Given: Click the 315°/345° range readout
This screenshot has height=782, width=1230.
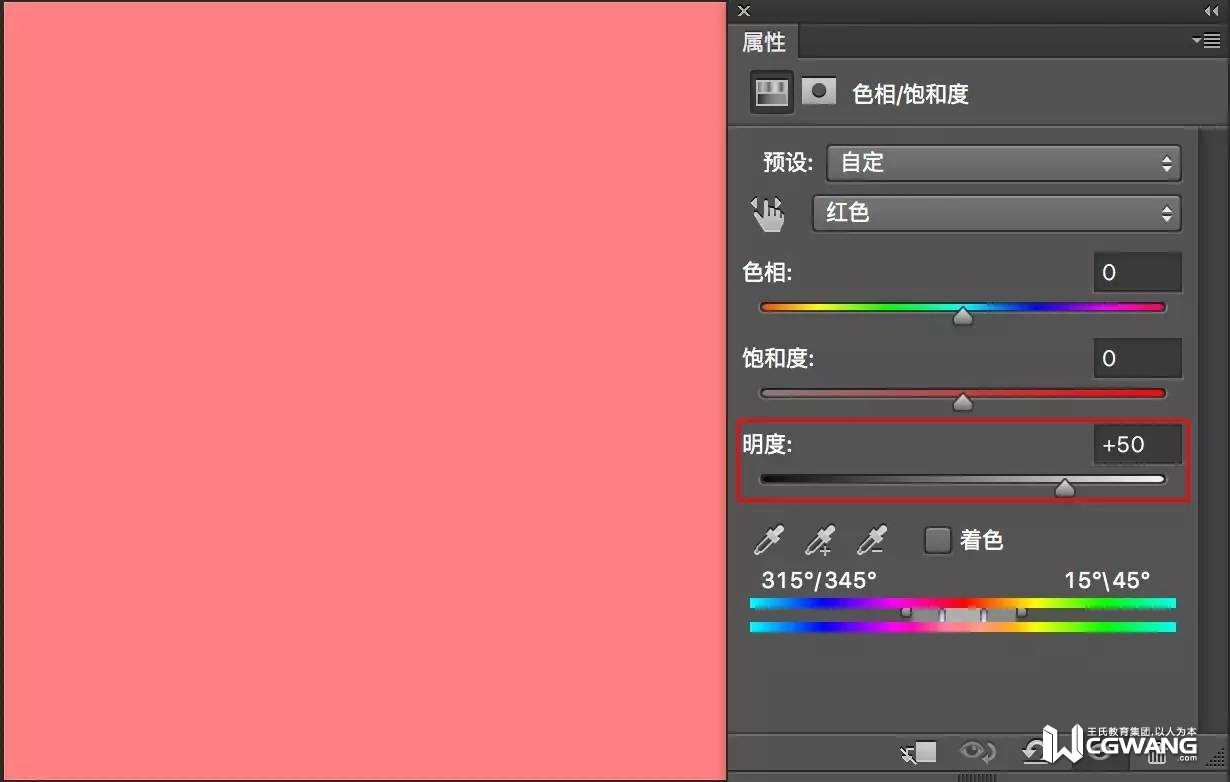Looking at the screenshot, I should coord(819,579).
